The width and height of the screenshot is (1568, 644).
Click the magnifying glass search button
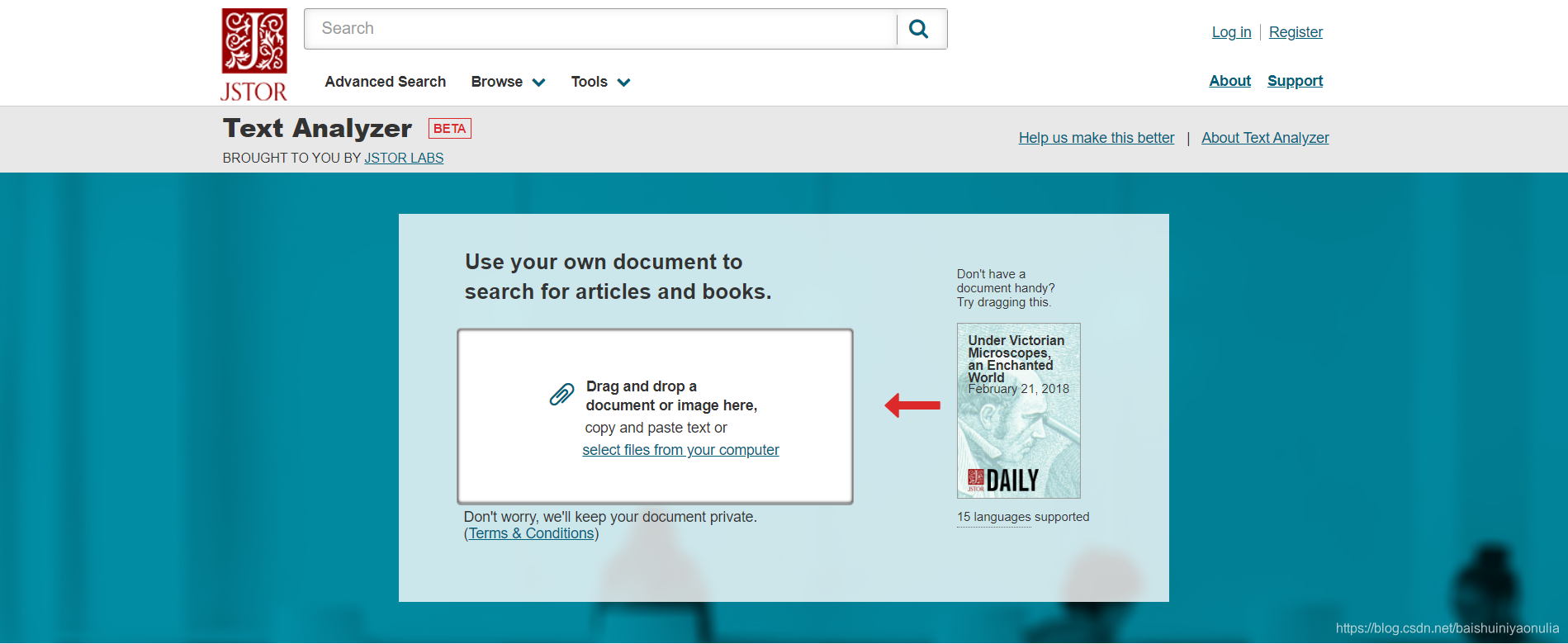[919, 29]
